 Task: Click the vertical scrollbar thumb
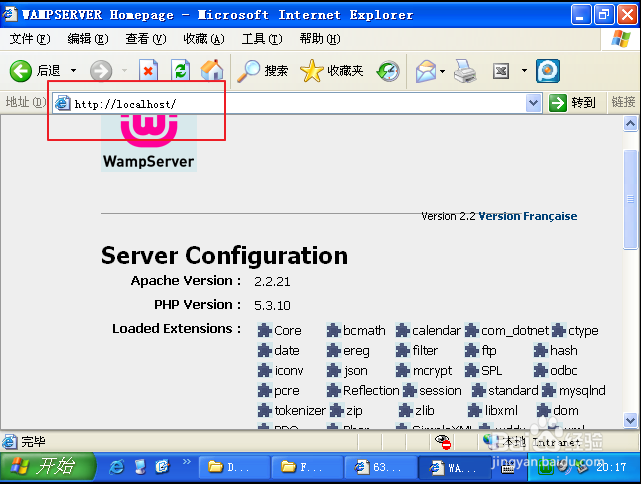tap(630, 199)
